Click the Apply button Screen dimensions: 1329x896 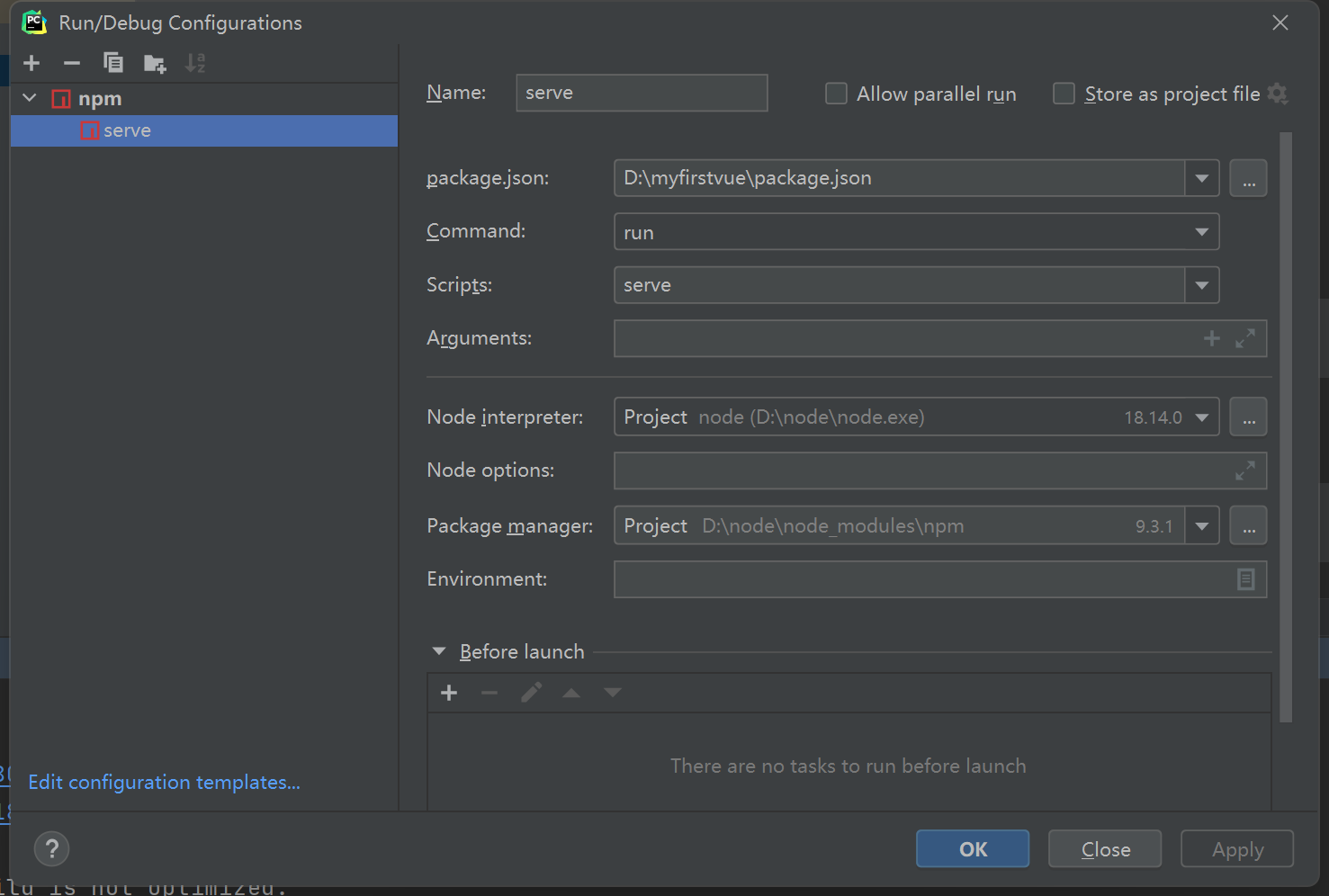pos(1237,848)
